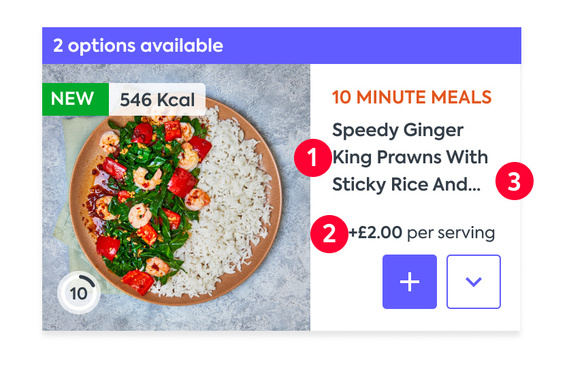The image size is (569, 375).
Task: Click the 'per serving' text
Action: 451,233
